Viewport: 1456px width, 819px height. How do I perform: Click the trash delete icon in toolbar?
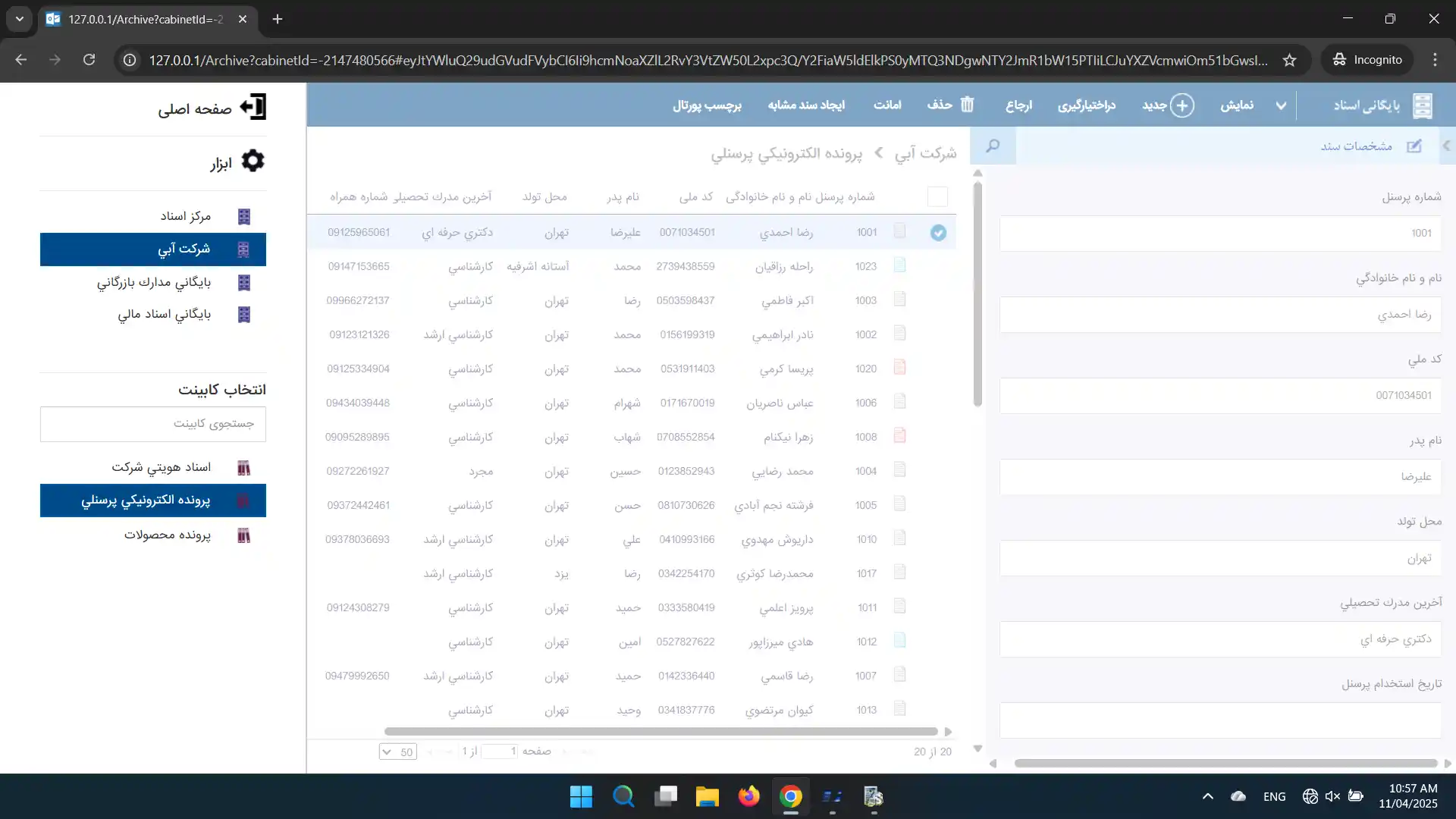pos(967,105)
